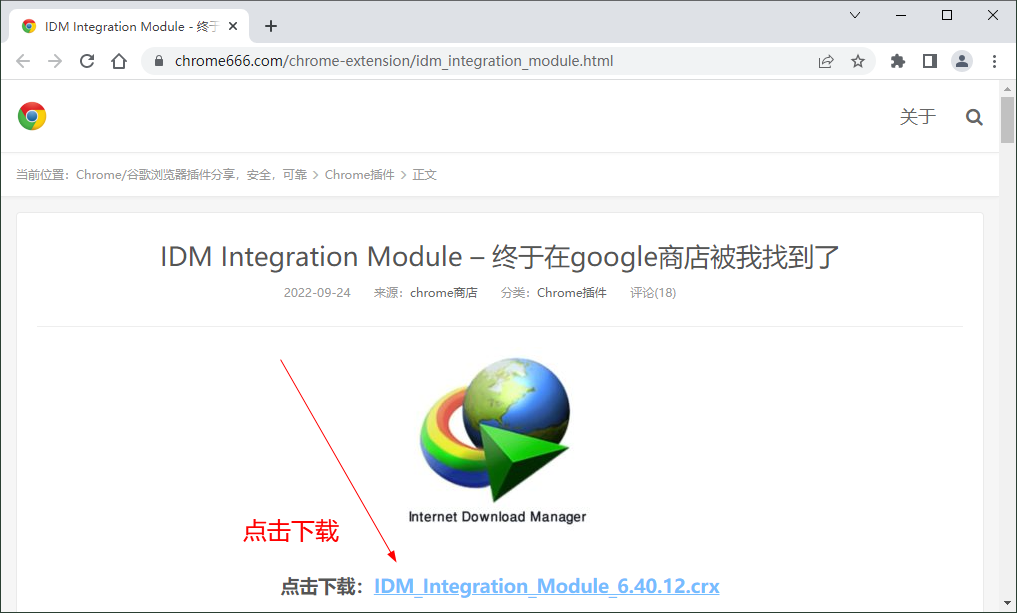Share this page from the address bar
The width and height of the screenshot is (1017, 613).
click(x=826, y=62)
